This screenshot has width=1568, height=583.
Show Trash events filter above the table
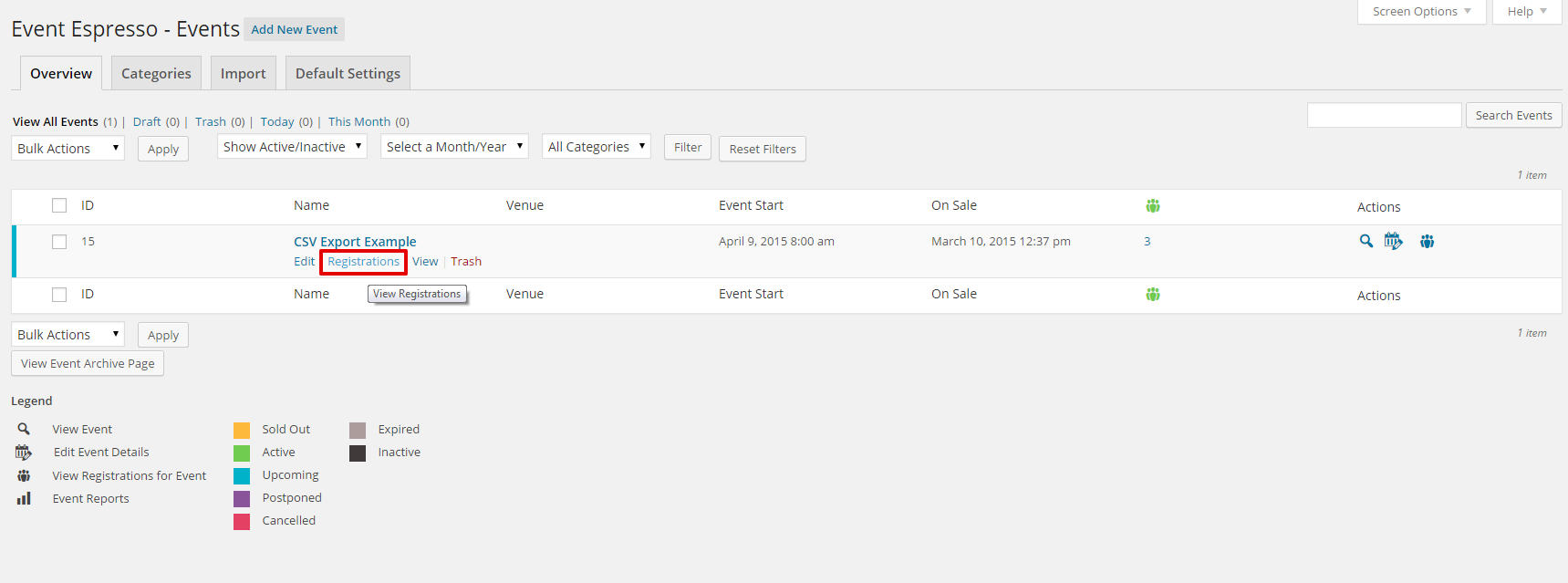click(x=211, y=121)
